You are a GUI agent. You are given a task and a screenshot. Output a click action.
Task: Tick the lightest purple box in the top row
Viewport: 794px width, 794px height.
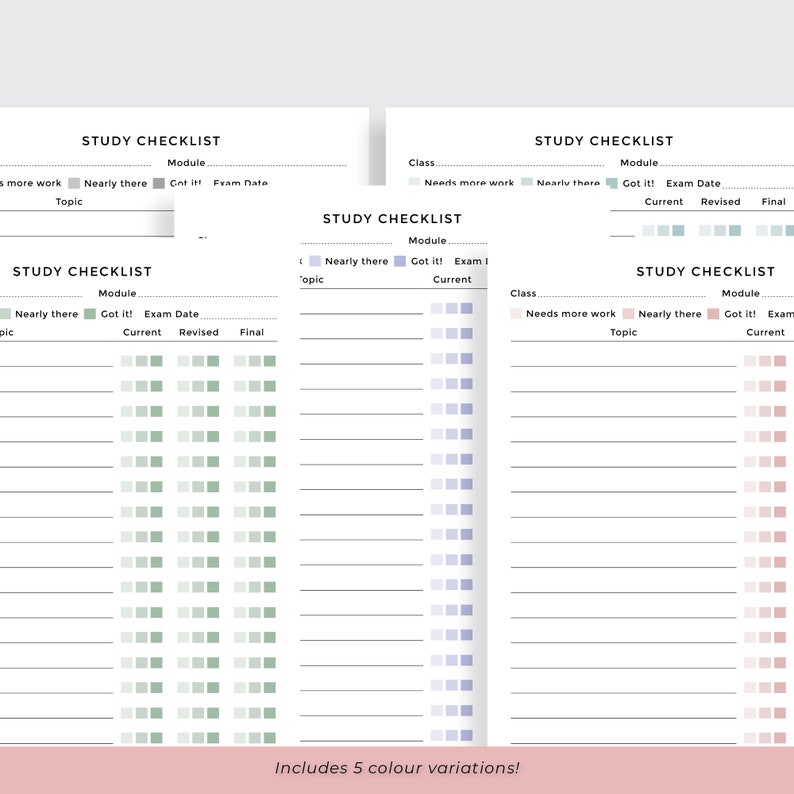[x=436, y=308]
